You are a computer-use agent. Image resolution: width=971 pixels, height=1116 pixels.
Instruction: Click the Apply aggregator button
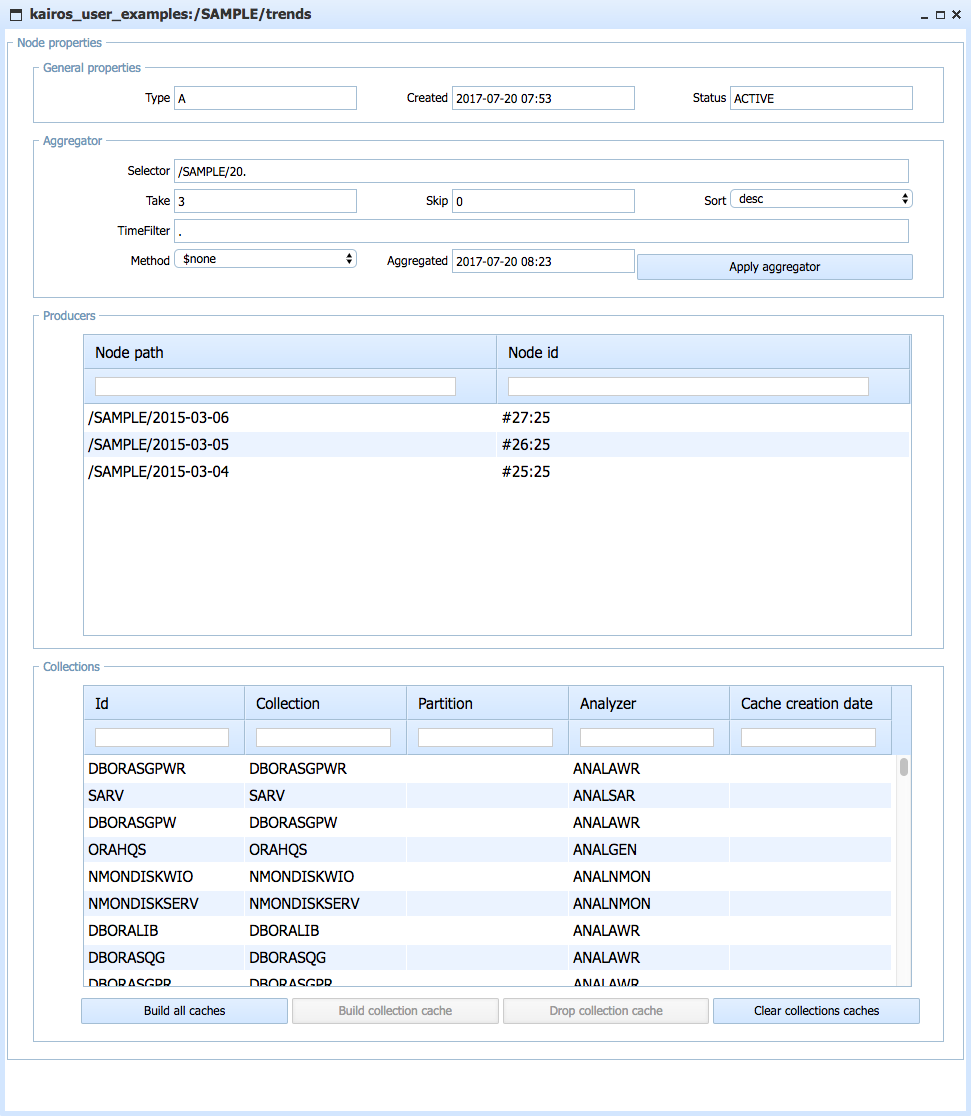[x=775, y=267]
